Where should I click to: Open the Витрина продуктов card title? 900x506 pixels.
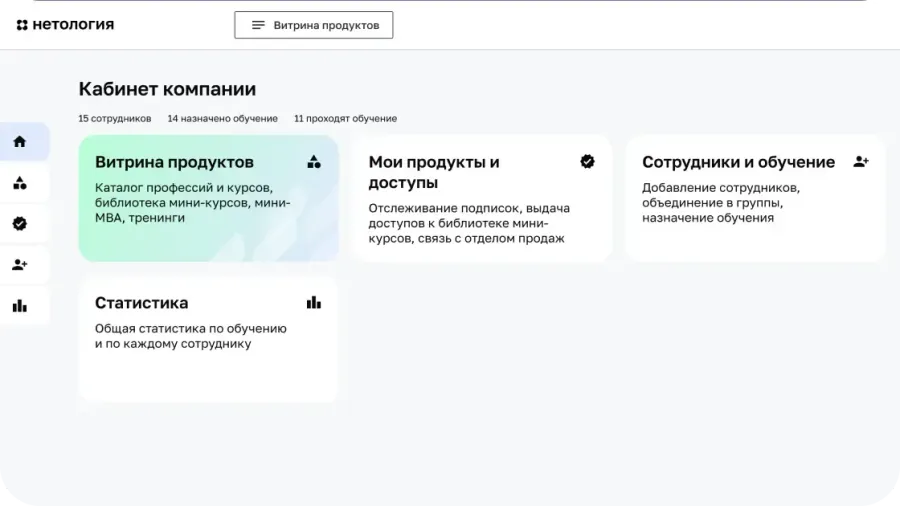(174, 162)
